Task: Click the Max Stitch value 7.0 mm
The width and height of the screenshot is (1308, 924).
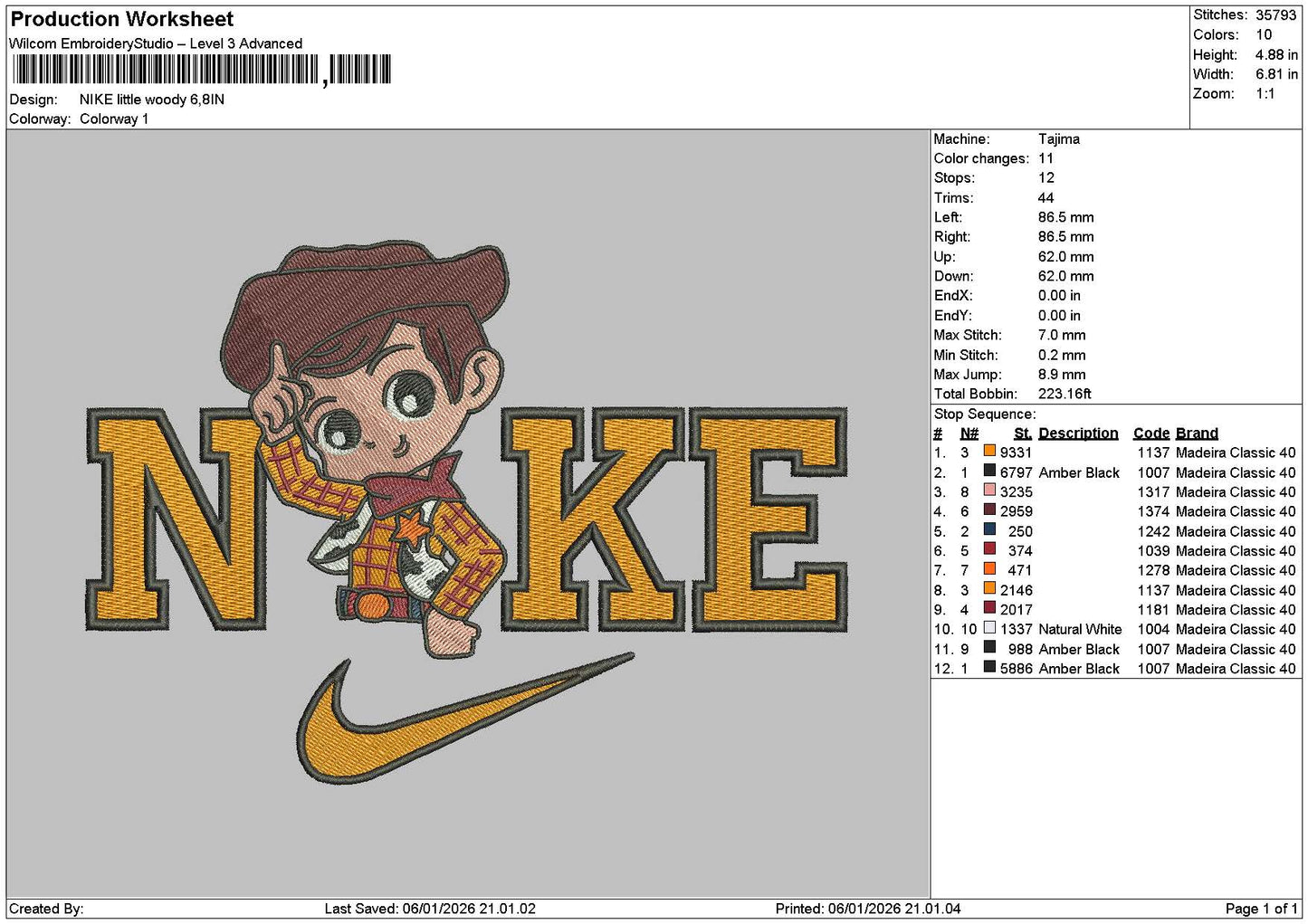Action: click(x=1062, y=335)
